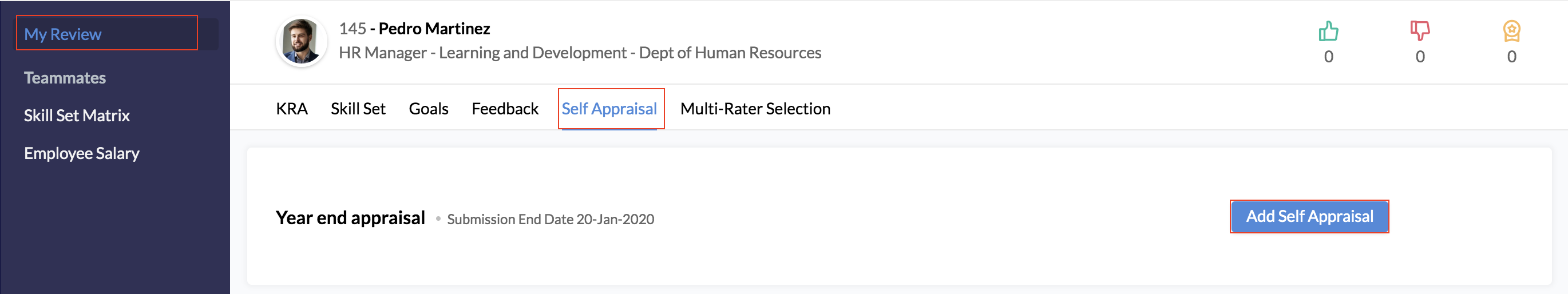Select the count below the thumbs-down icon

pos(1419,57)
